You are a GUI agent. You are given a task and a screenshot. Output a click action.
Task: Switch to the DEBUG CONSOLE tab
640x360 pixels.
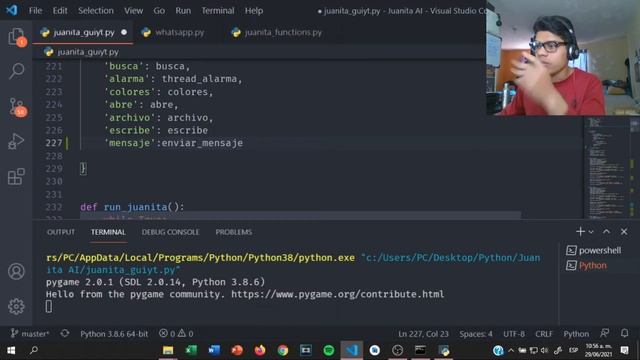(170, 232)
